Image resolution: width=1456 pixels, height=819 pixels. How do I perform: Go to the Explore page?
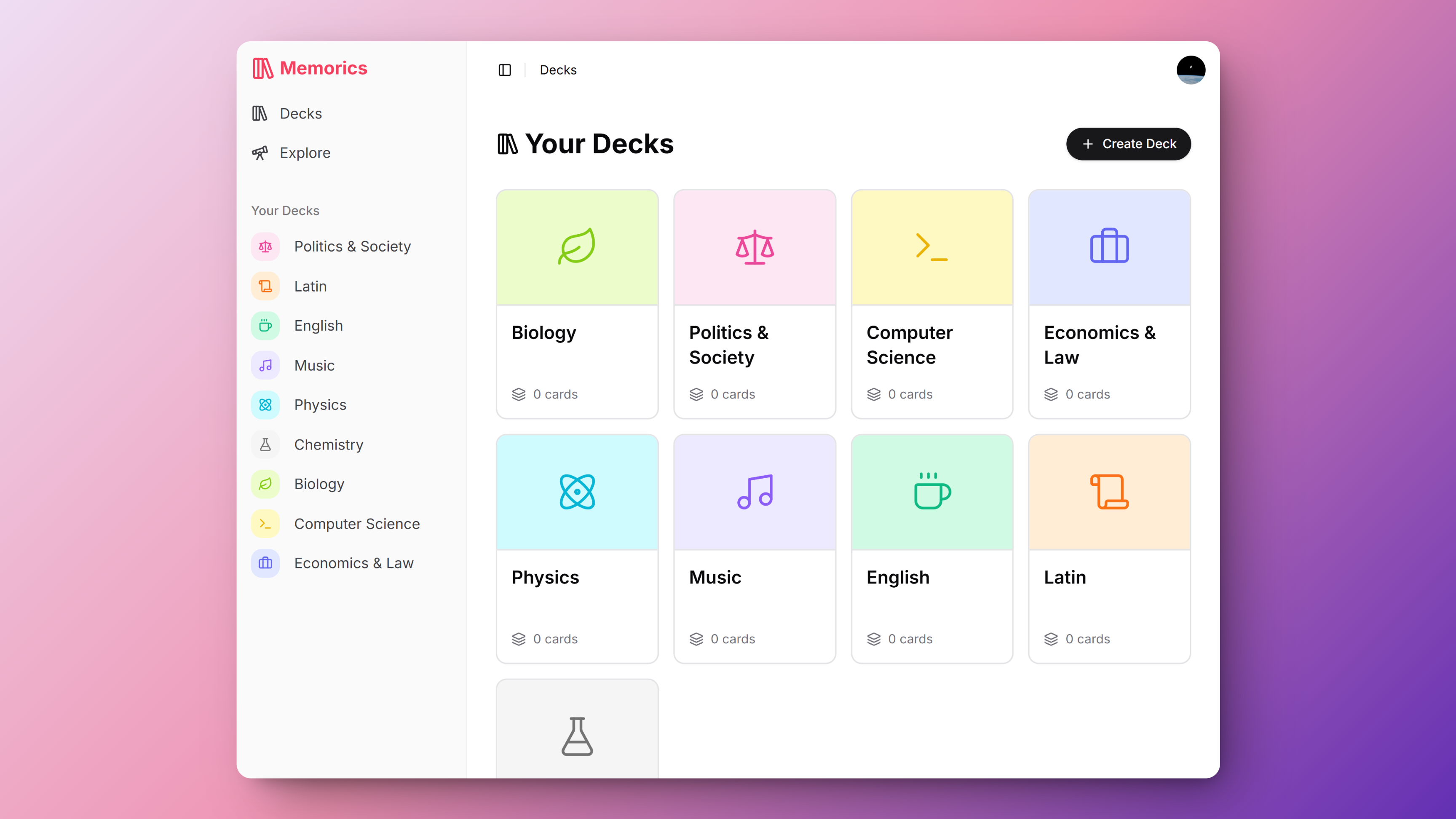(305, 153)
